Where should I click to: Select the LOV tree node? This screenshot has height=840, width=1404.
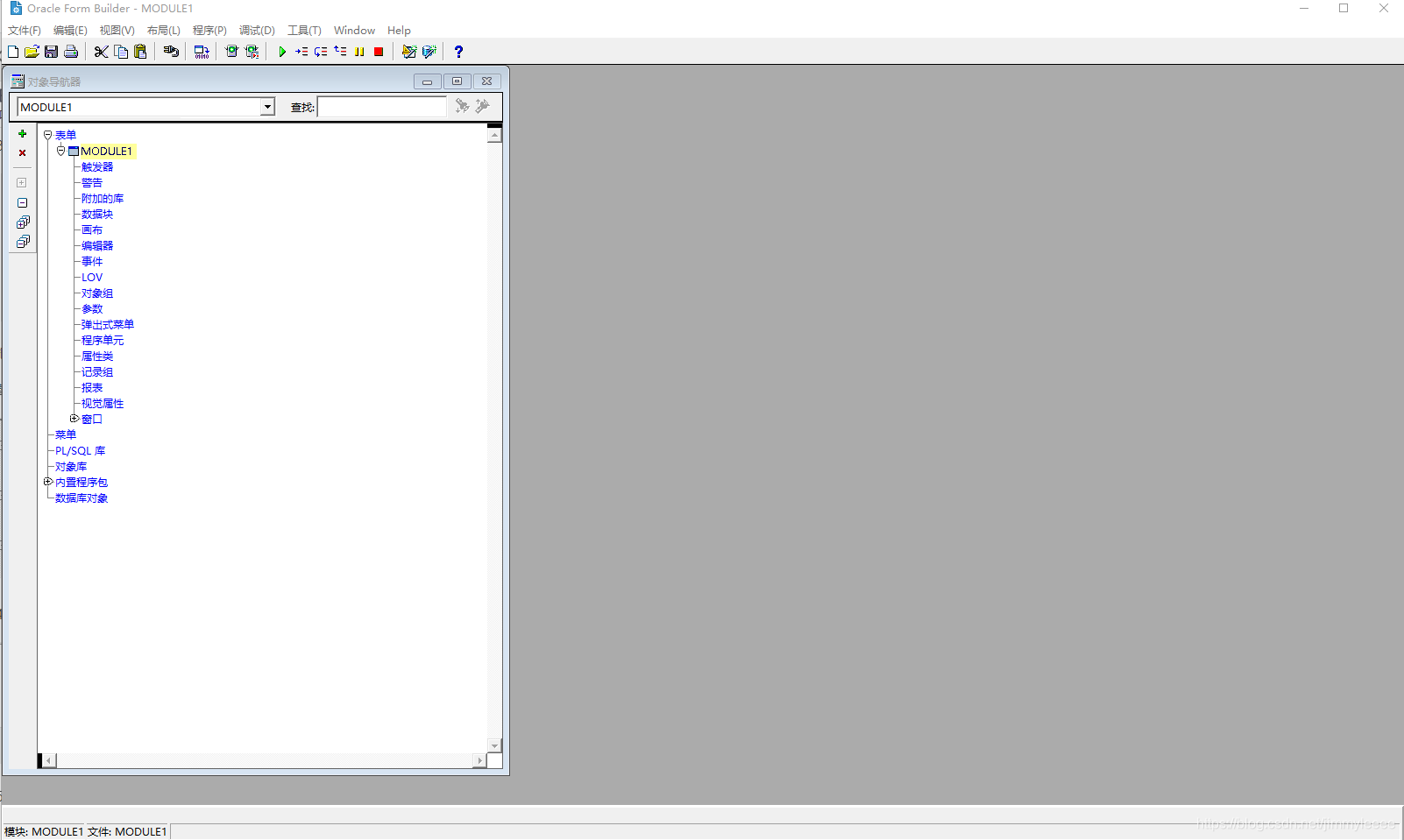click(92, 277)
